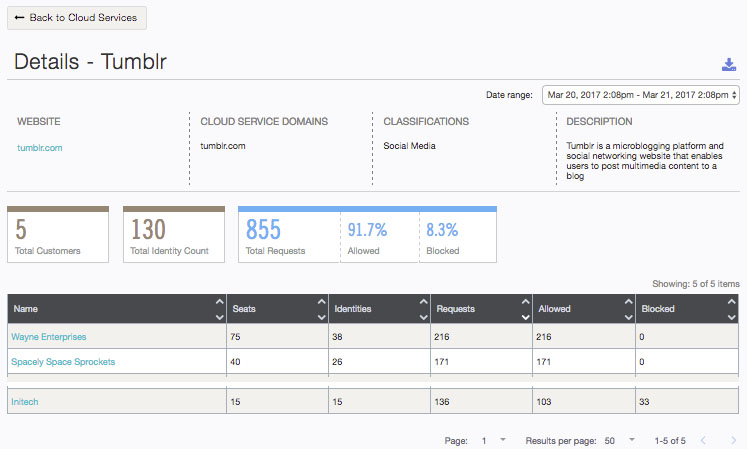This screenshot has width=747, height=449.
Task: Click the Details - Tumblr heading
Action: (91, 61)
